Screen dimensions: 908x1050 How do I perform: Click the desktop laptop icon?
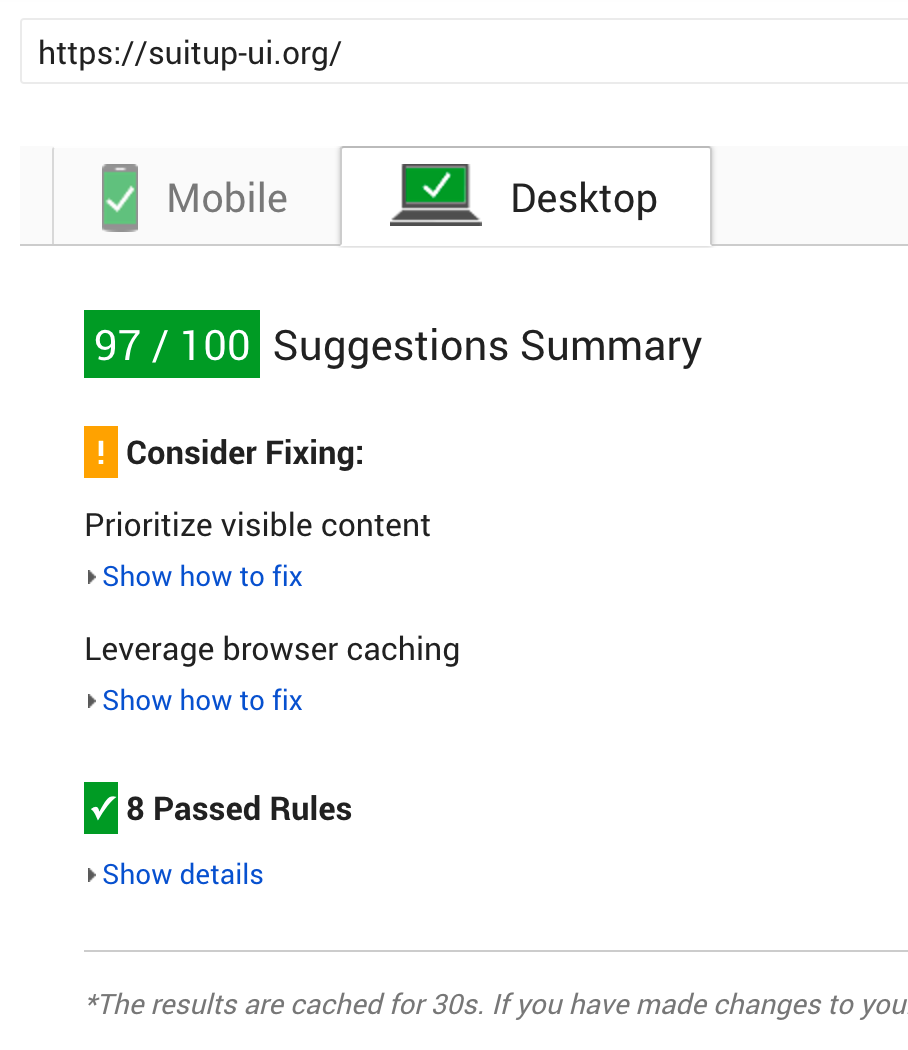click(436, 196)
